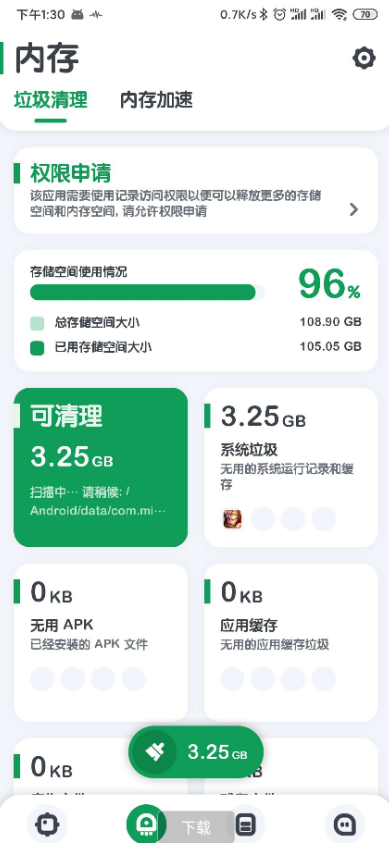
Task: Tap the storage usage progress bar
Action: click(x=147, y=292)
